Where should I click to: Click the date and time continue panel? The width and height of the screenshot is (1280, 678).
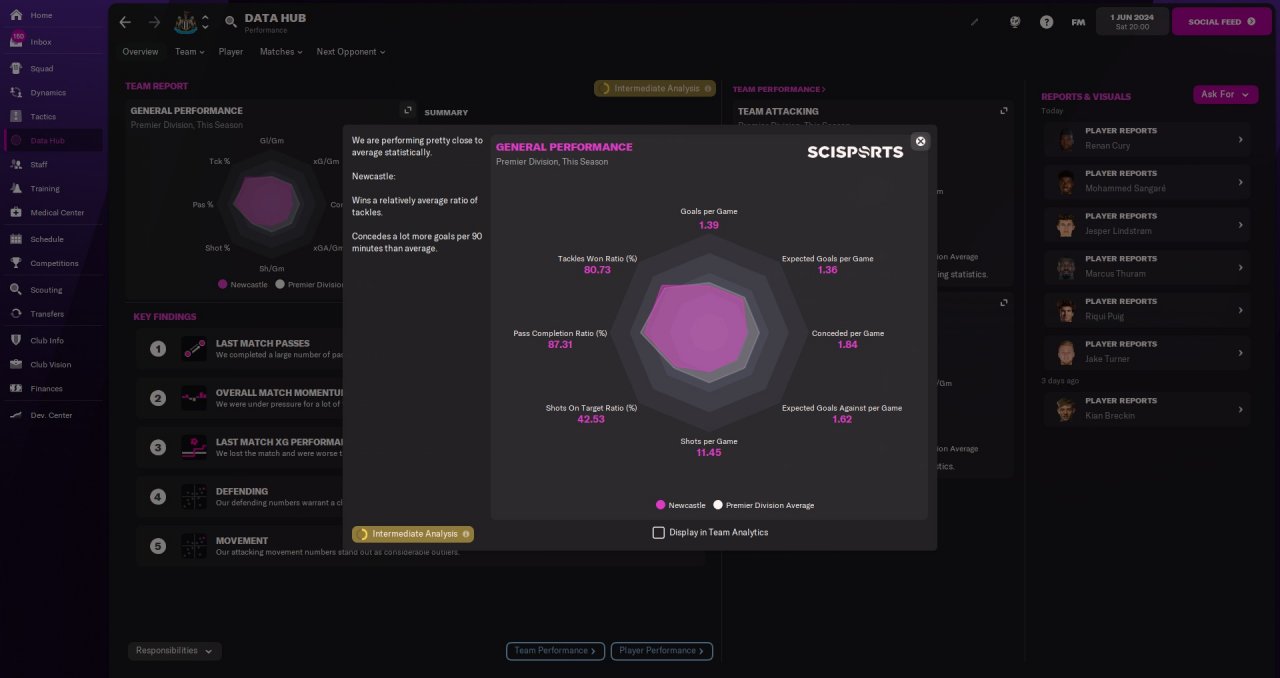[x=1131, y=21]
